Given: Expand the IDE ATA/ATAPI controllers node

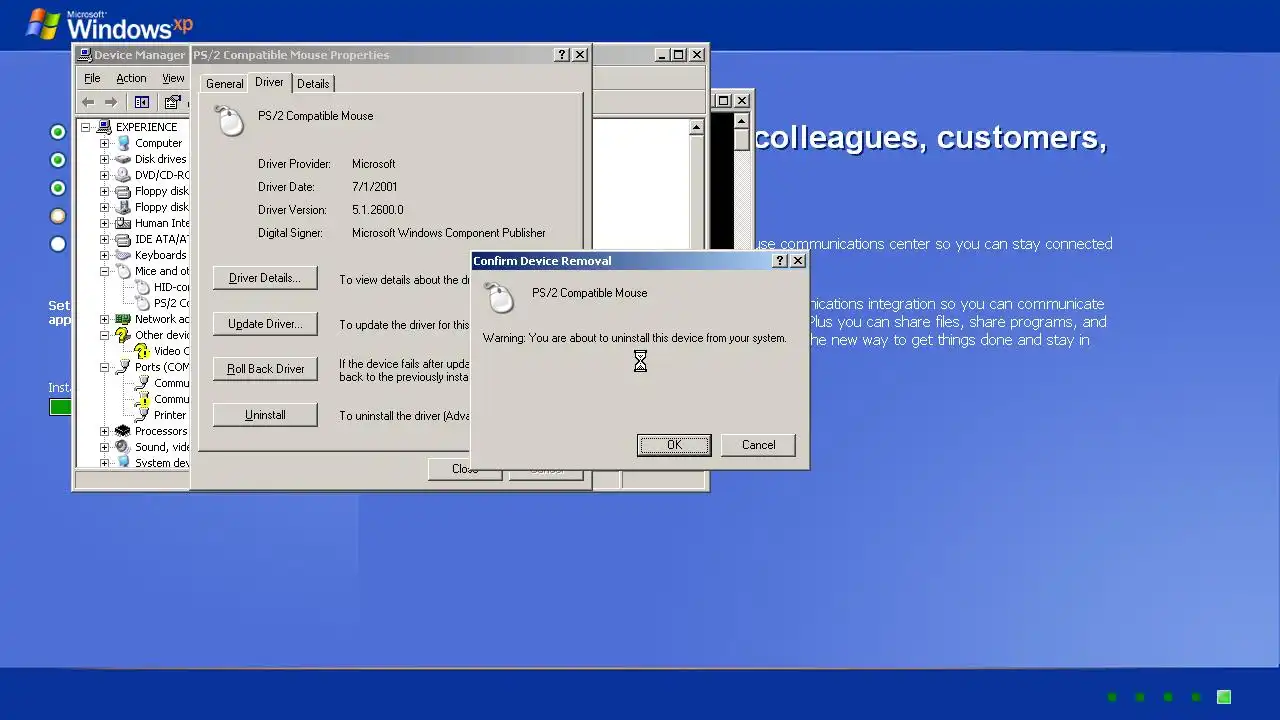Looking at the screenshot, I should [x=104, y=239].
